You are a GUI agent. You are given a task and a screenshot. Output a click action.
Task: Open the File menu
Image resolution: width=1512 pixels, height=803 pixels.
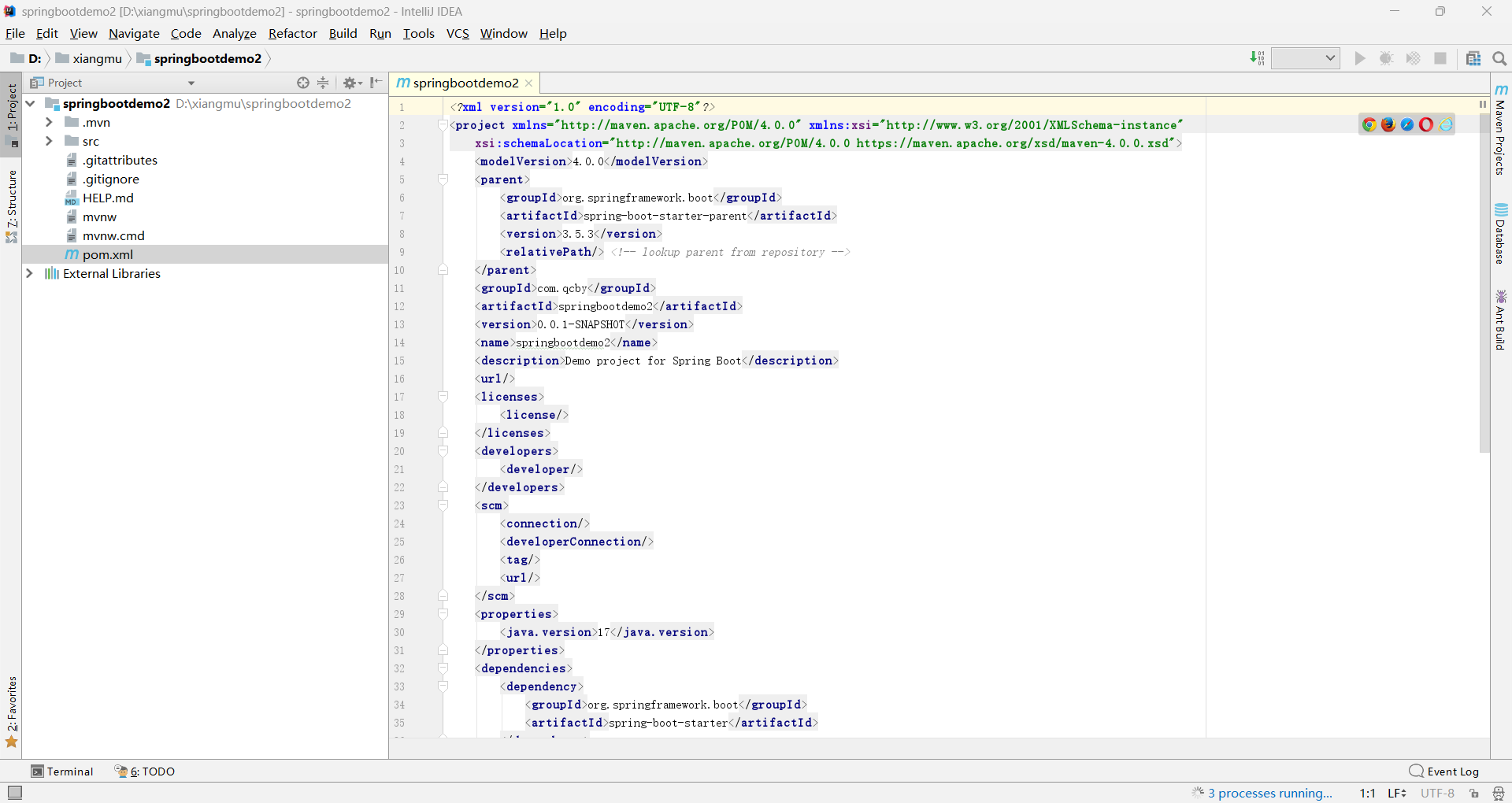pyautogui.click(x=15, y=33)
